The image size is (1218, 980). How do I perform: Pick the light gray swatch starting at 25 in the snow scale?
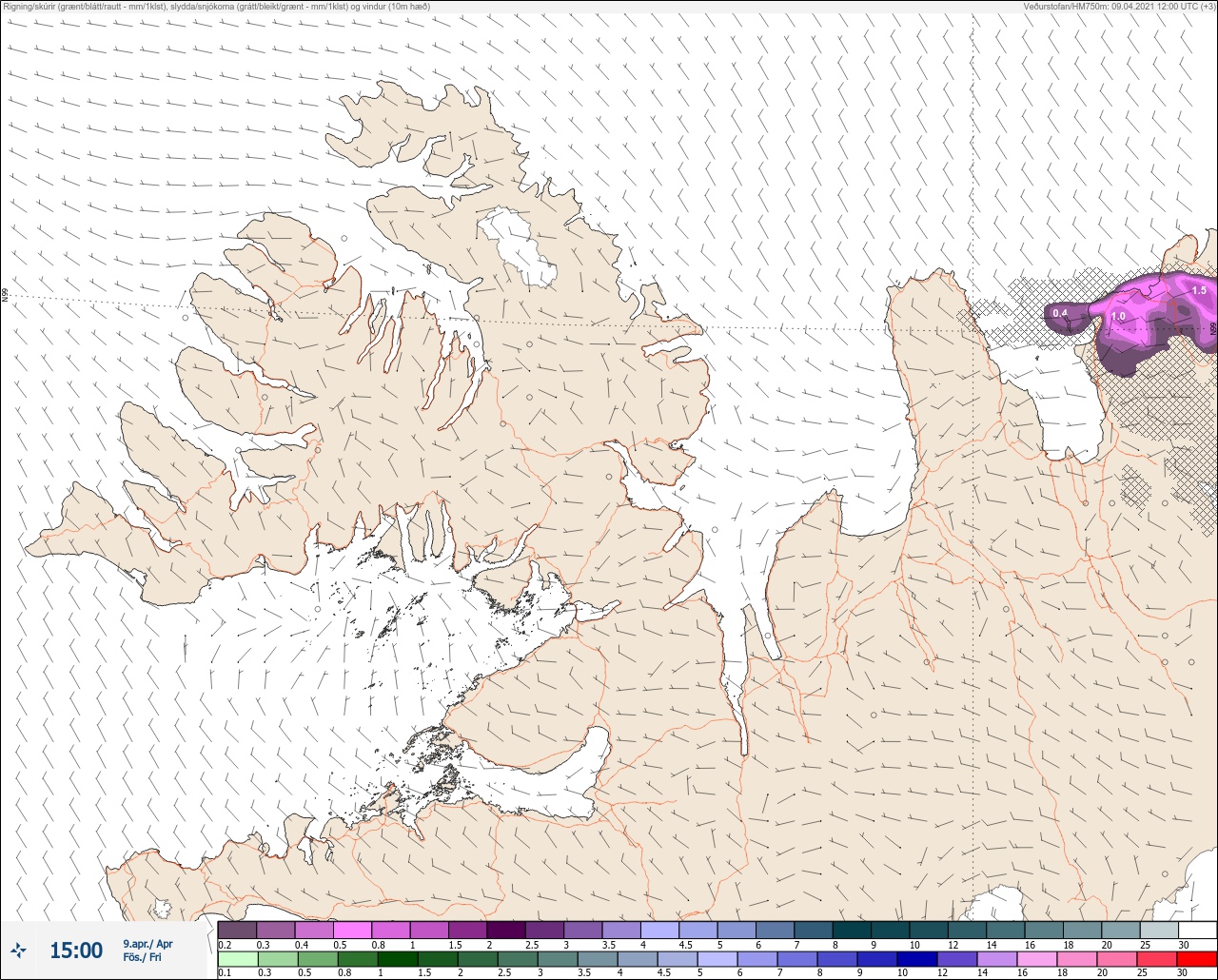pyautogui.click(x=1159, y=930)
